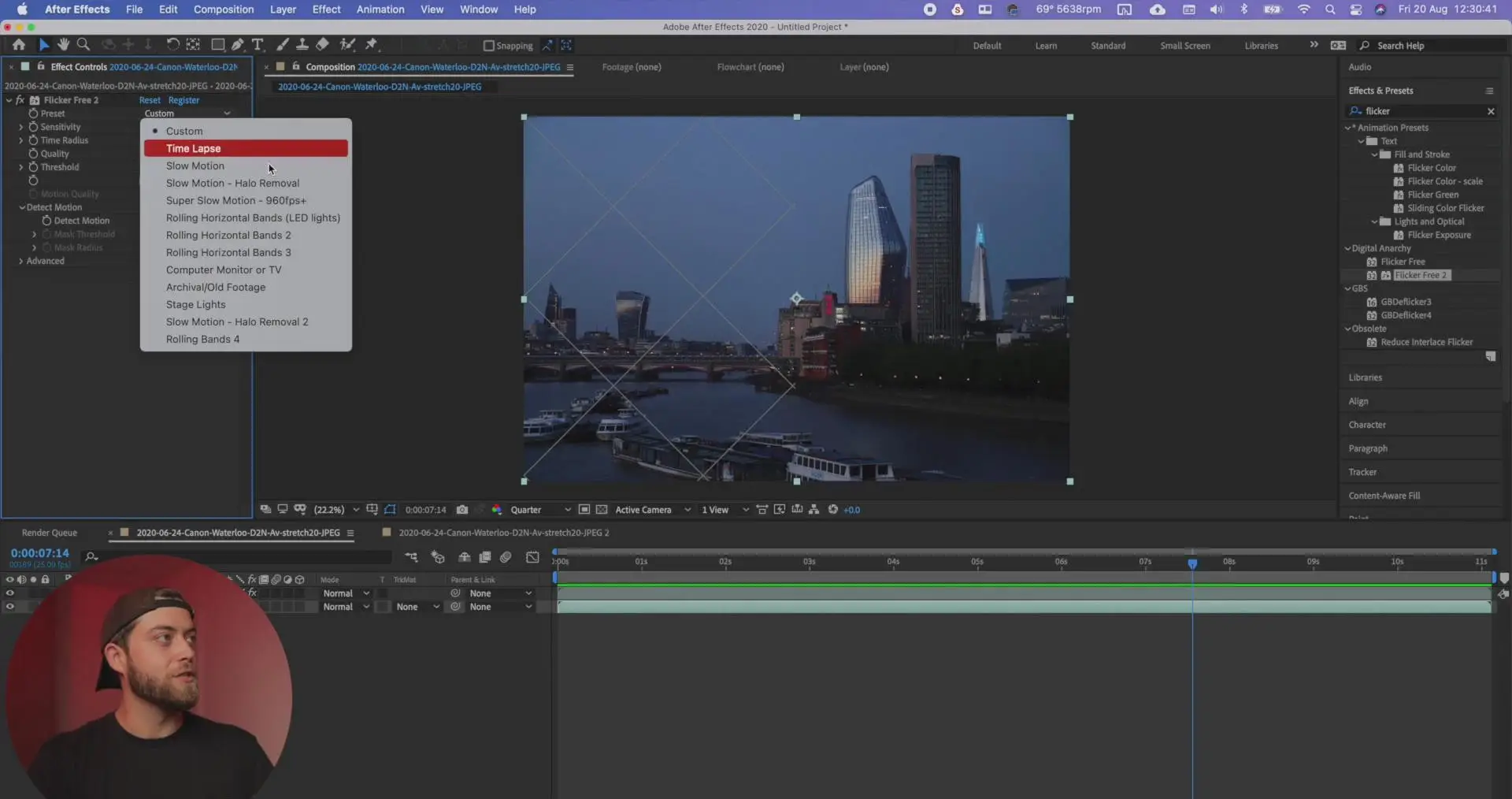Collapse the Digital Anarchy effects folder
This screenshot has width=1512, height=799.
1347,248
